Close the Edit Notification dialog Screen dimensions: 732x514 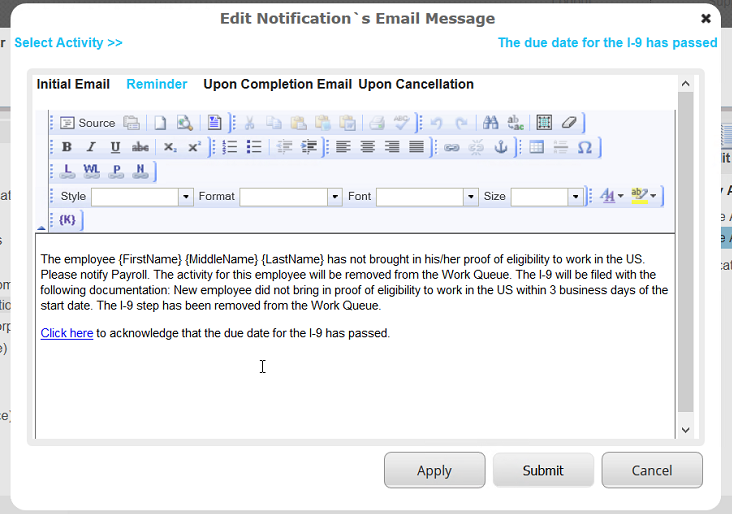[706, 18]
